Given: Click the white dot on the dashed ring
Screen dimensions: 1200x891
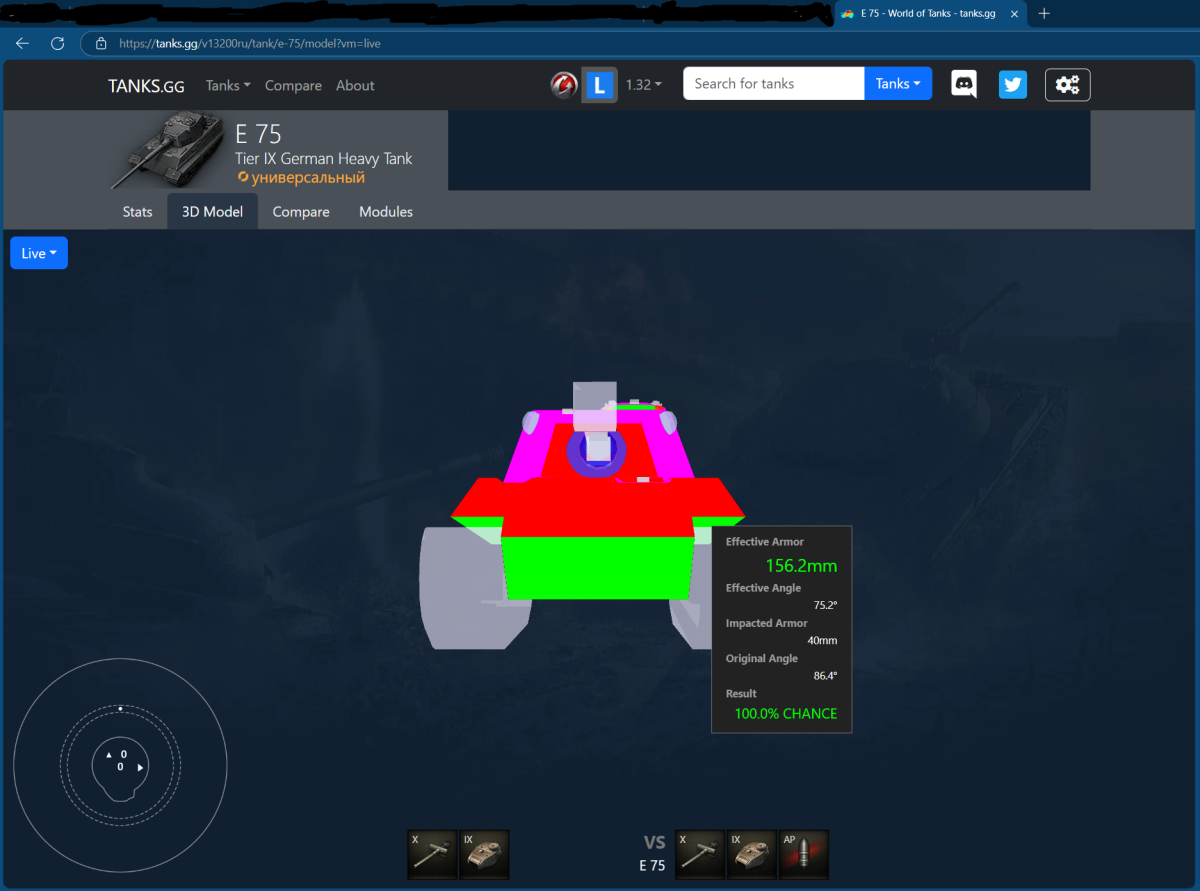Looking at the screenshot, I should [120, 708].
